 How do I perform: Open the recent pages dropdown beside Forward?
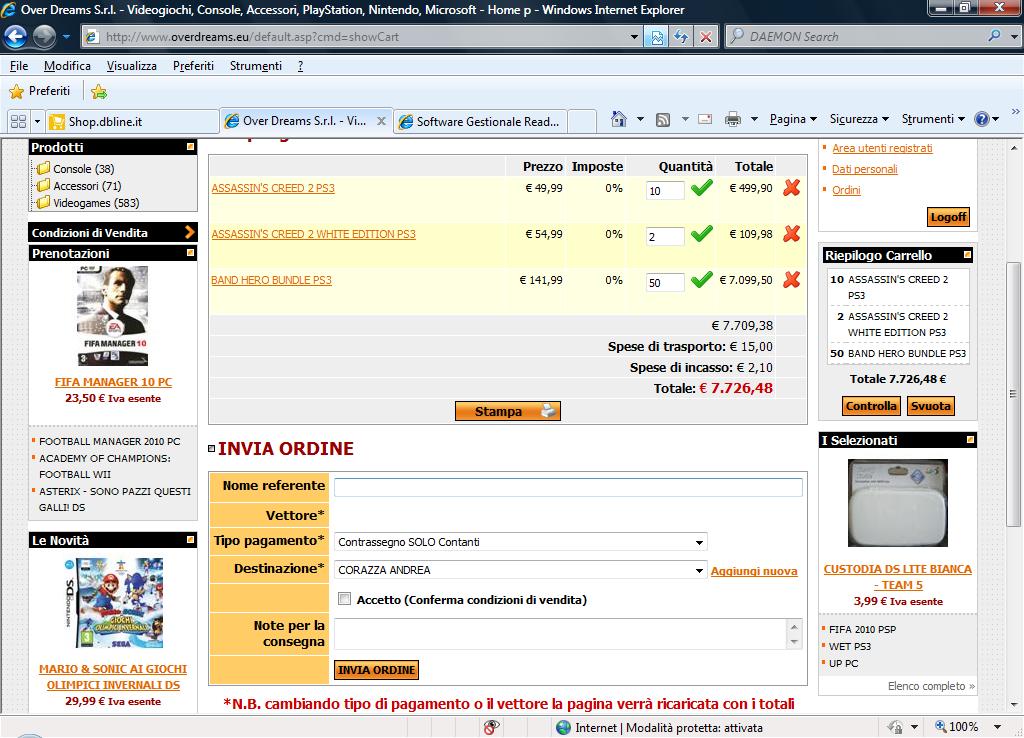pos(66,37)
